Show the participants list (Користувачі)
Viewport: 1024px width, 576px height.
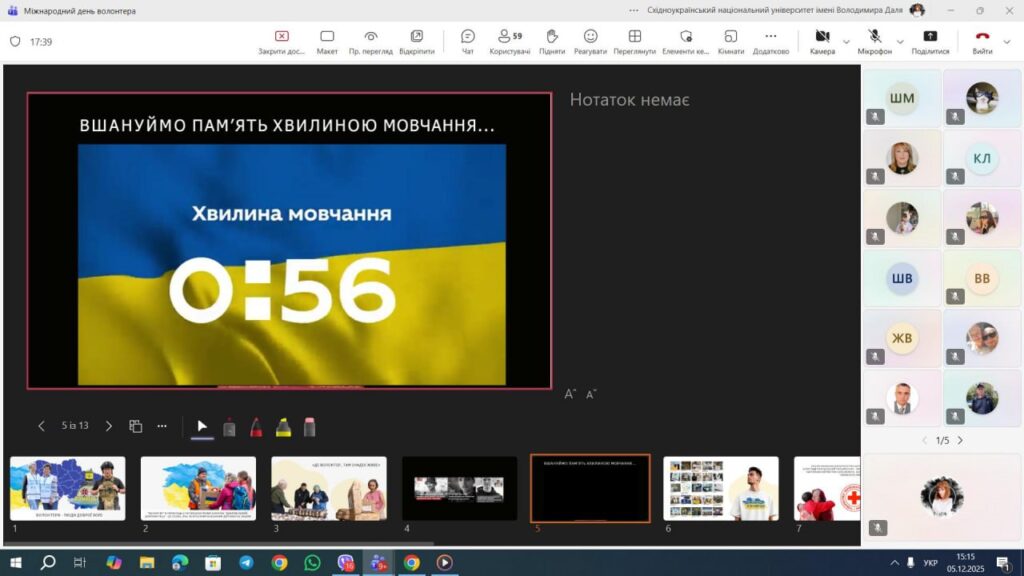(509, 41)
